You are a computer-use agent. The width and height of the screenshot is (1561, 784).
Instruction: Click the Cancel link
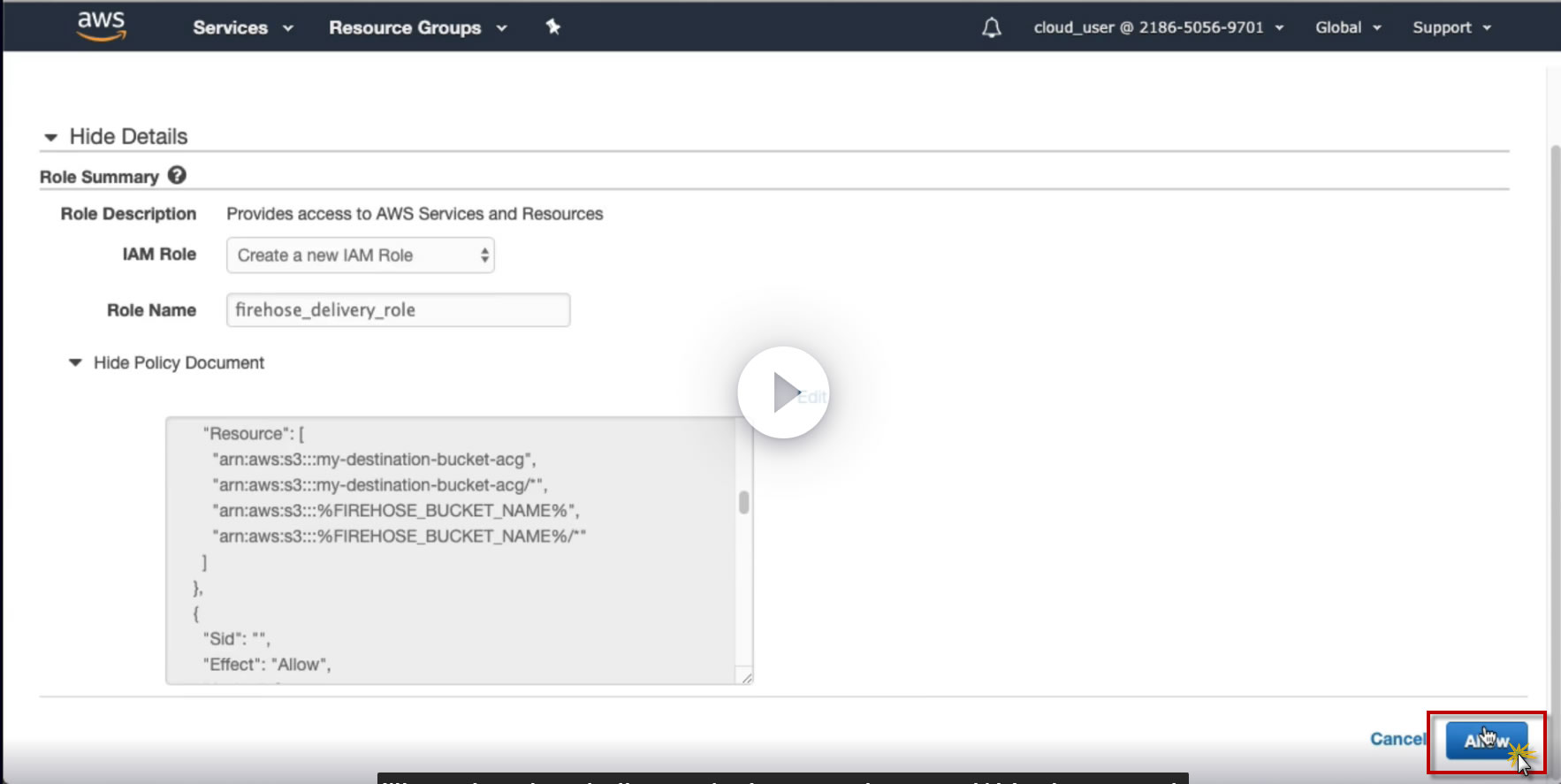[x=1397, y=739]
